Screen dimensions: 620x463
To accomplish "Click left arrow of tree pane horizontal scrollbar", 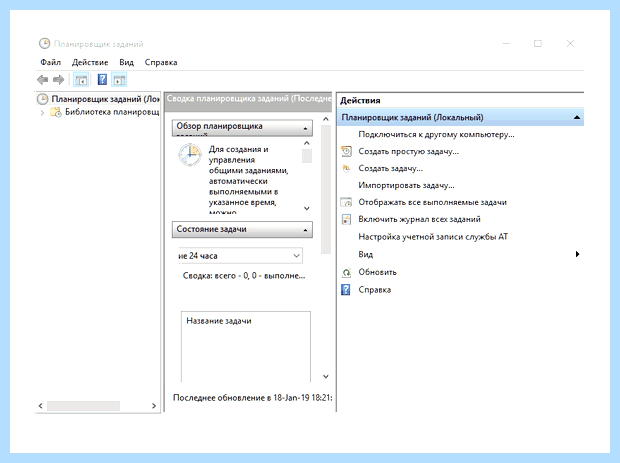I will click(x=40, y=406).
